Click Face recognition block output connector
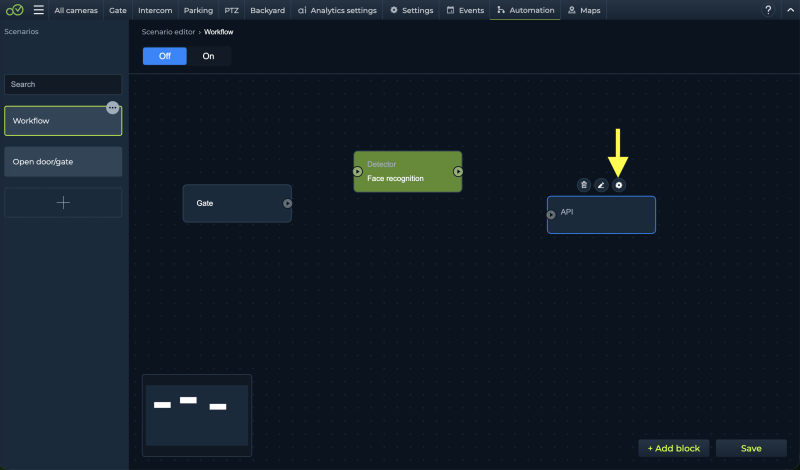The width and height of the screenshot is (800, 470). click(458, 171)
